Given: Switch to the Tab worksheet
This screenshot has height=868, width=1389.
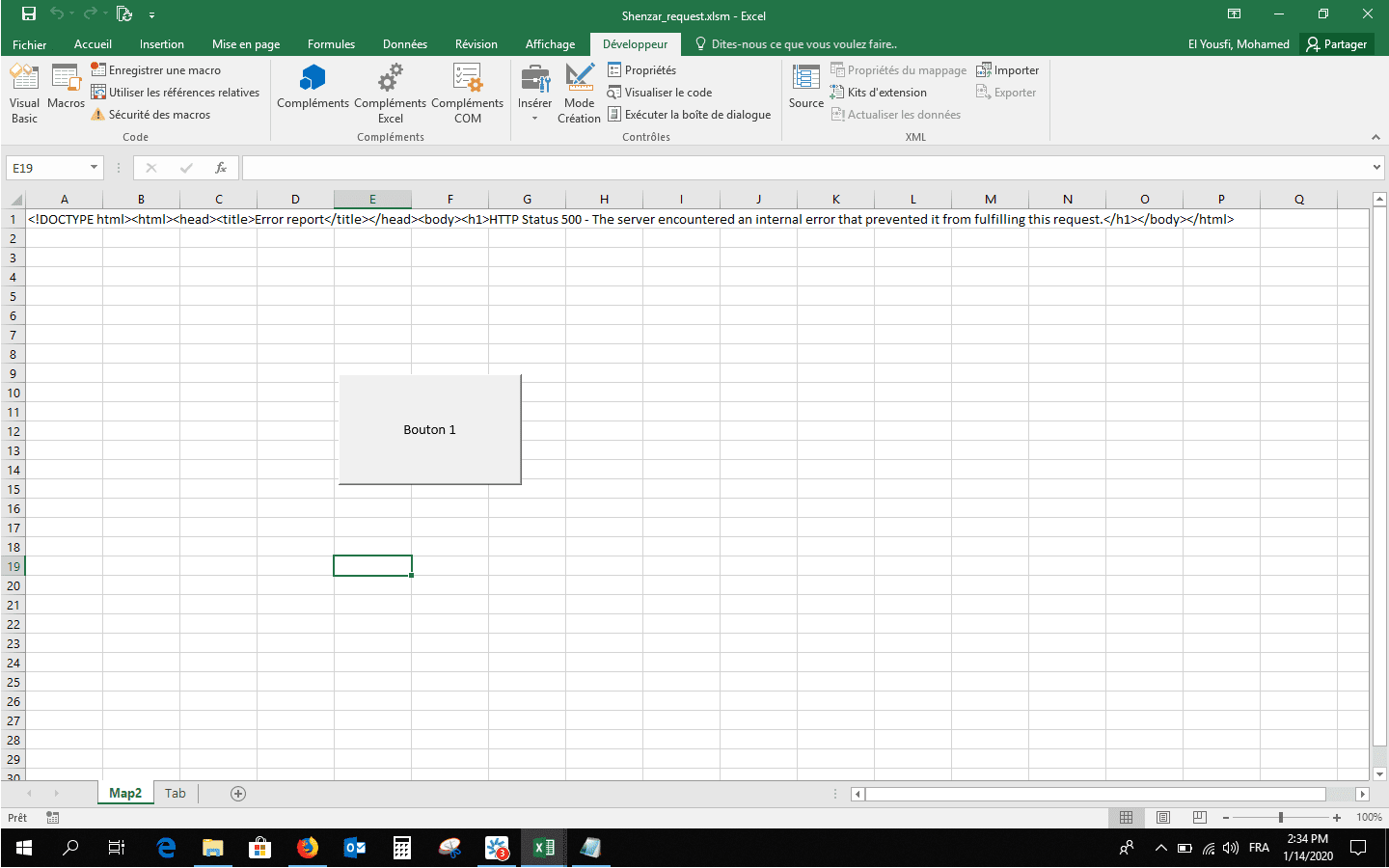Looking at the screenshot, I should pos(175,794).
